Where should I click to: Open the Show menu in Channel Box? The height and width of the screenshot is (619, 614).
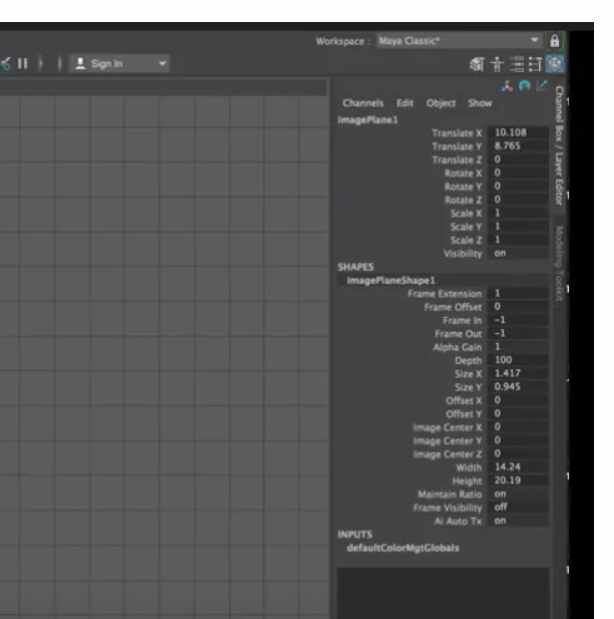tap(480, 103)
